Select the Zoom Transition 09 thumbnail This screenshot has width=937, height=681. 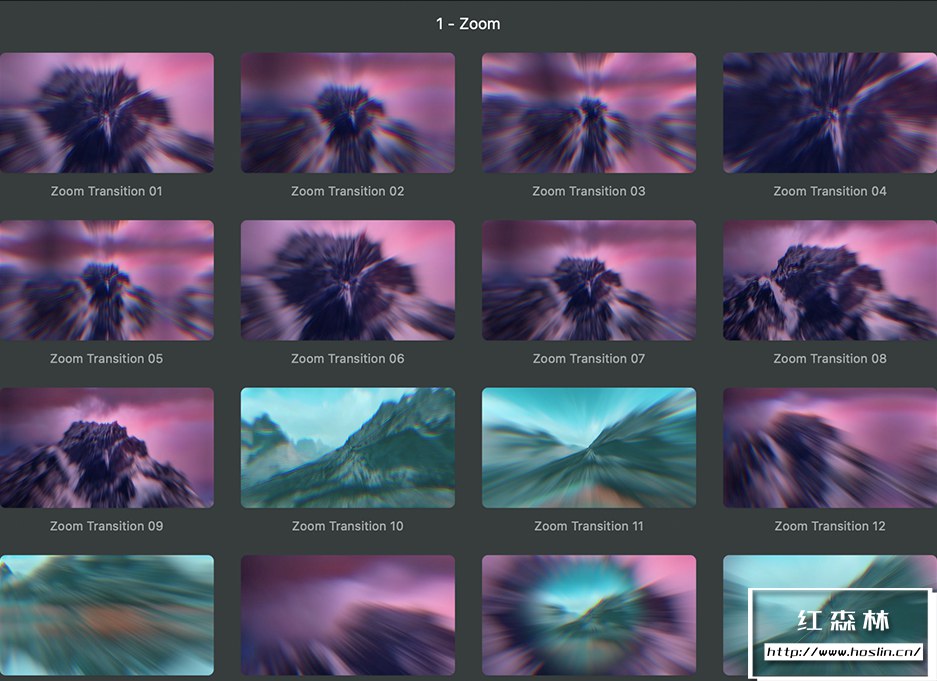pos(106,448)
